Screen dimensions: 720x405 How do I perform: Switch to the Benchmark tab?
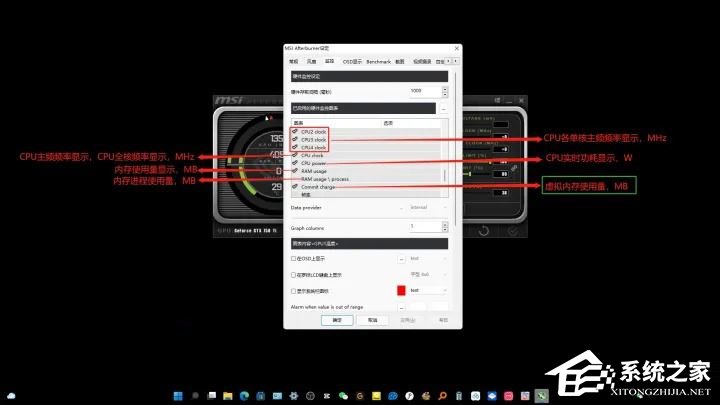tap(378, 62)
